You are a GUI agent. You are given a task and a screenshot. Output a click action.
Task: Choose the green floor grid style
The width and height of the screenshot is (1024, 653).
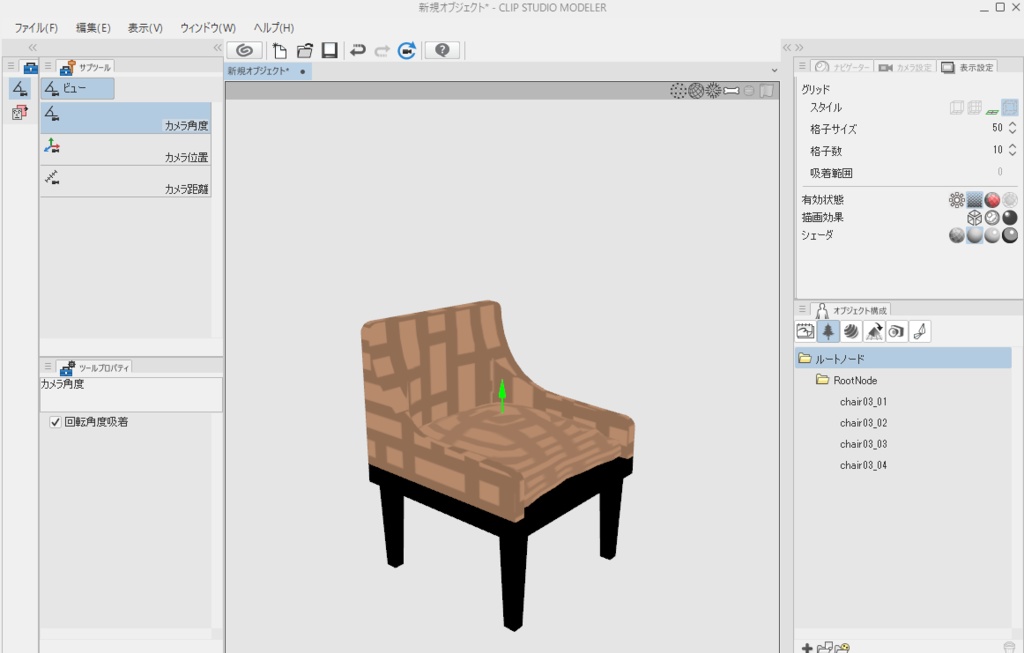pos(992,110)
